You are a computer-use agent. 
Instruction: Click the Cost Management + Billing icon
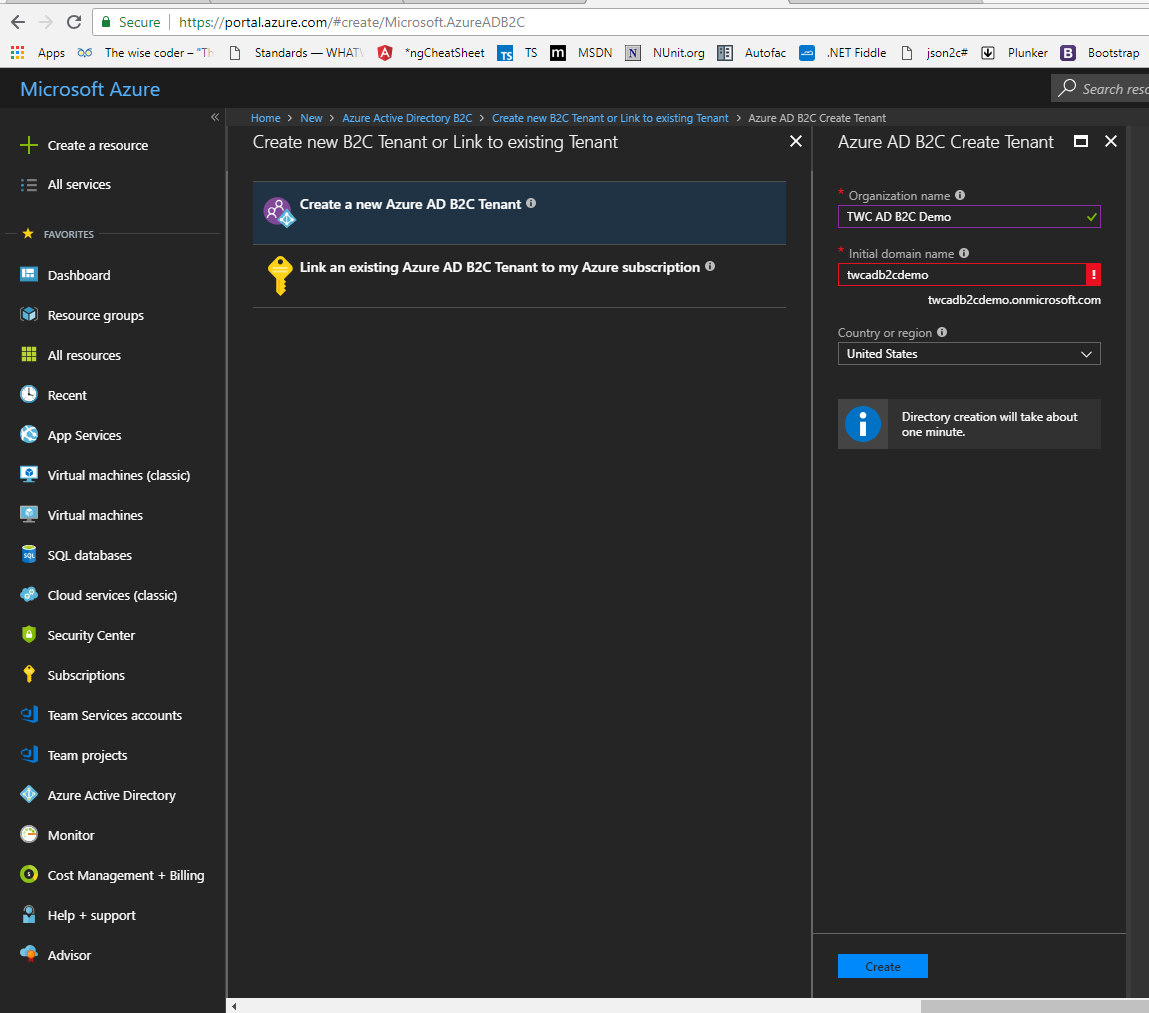tap(29, 874)
